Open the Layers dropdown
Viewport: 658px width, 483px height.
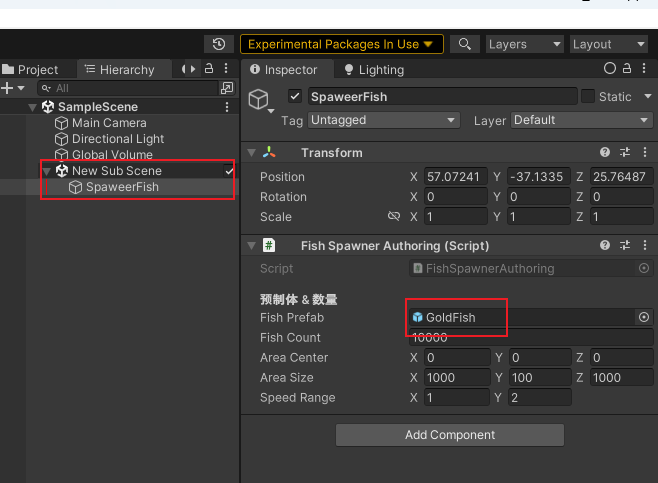pyautogui.click(x=525, y=44)
